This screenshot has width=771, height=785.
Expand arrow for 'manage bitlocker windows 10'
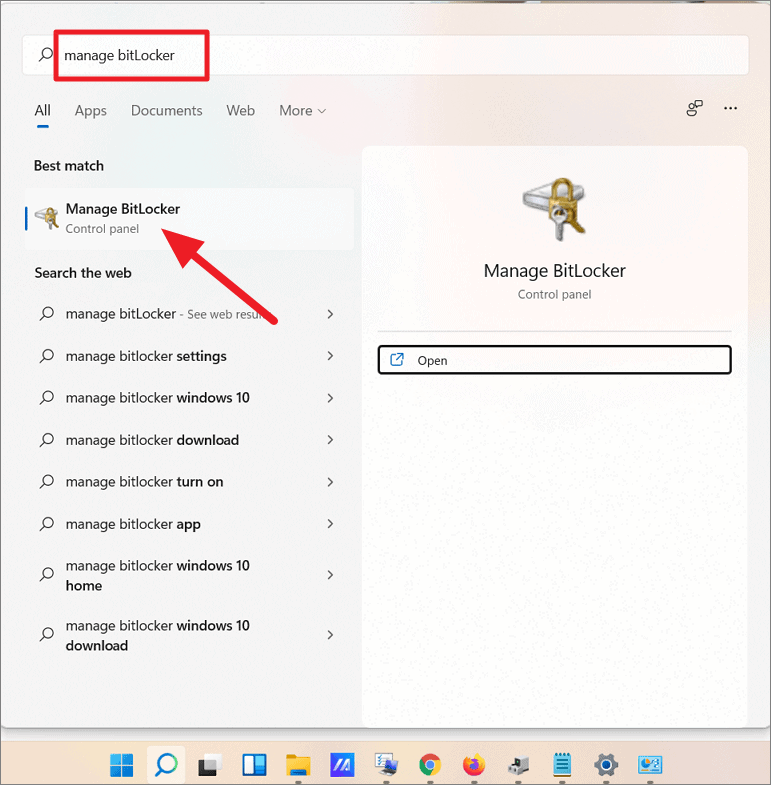(330, 398)
